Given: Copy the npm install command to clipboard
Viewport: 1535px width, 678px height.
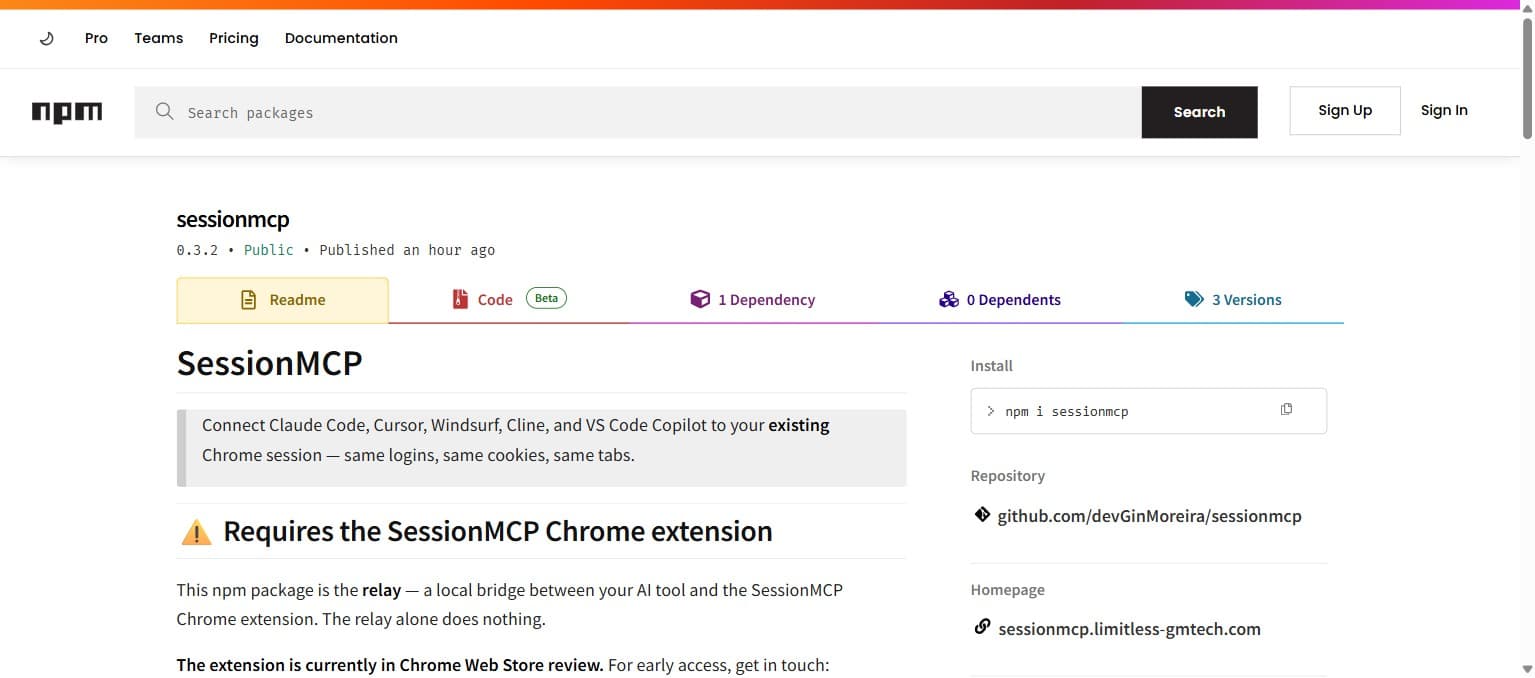Looking at the screenshot, I should click(x=1286, y=409).
